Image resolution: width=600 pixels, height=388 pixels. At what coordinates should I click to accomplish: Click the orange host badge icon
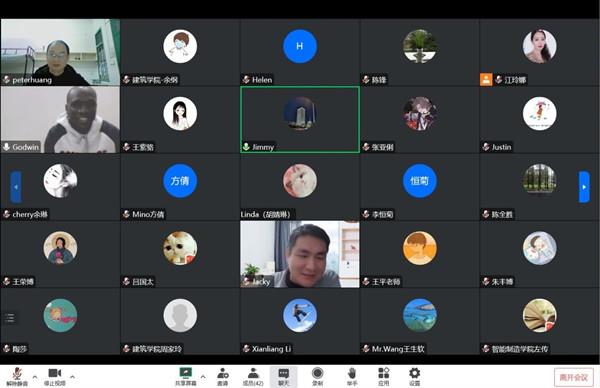click(486, 80)
